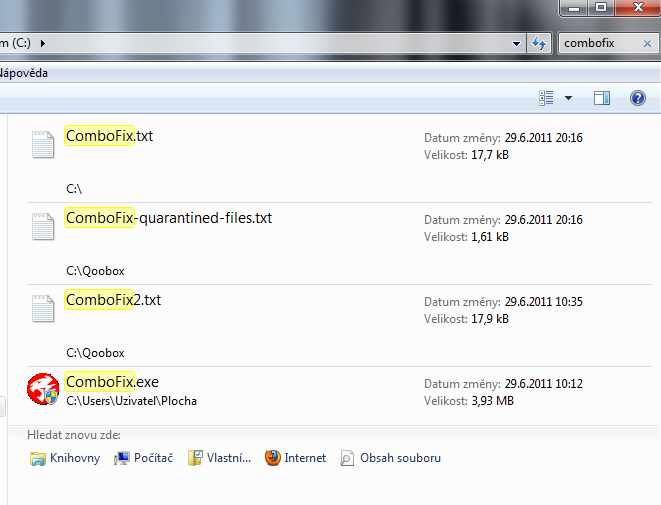
Task: Click the 1,61 kB size value
Action: [x=490, y=237]
